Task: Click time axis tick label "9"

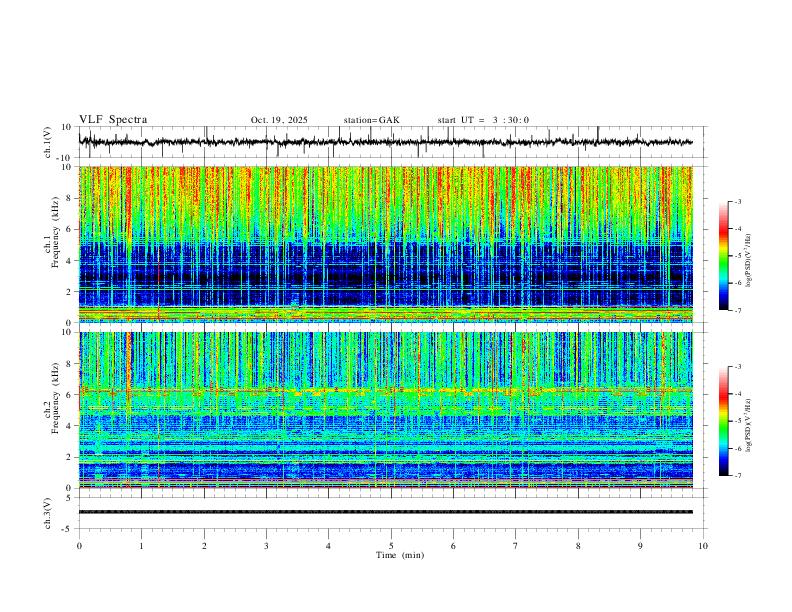Action: point(640,546)
